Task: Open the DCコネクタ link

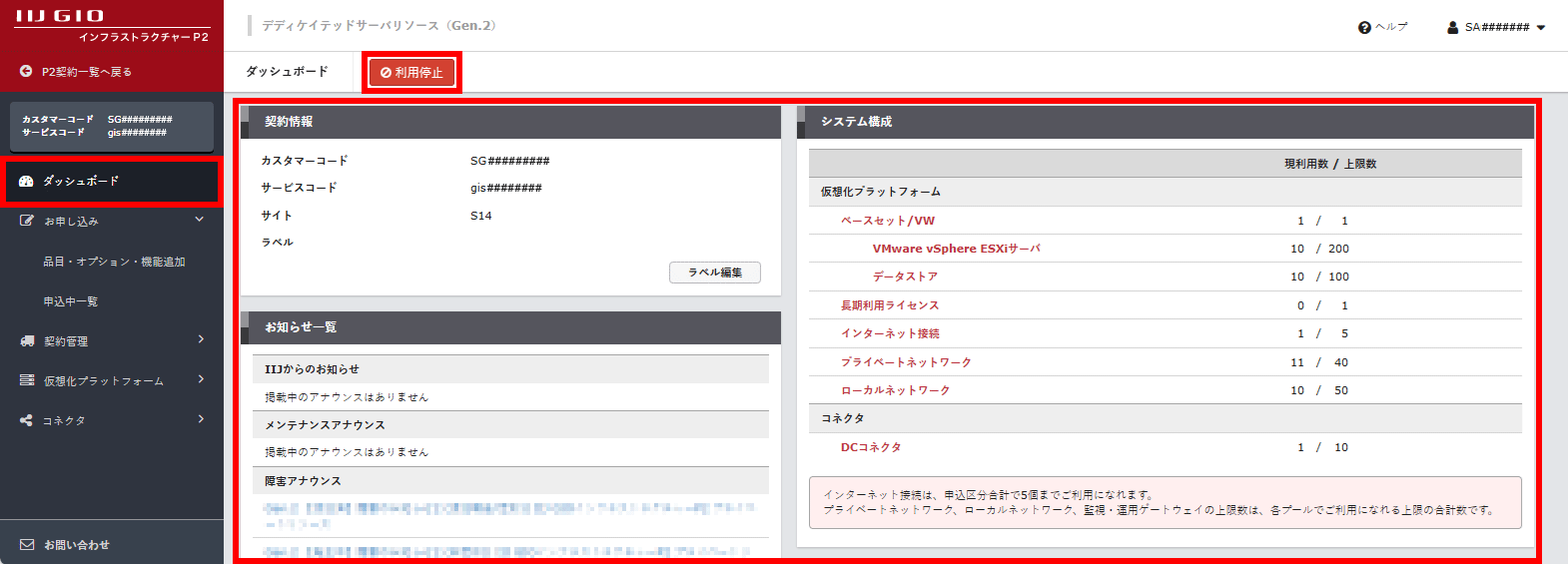Action: click(870, 447)
